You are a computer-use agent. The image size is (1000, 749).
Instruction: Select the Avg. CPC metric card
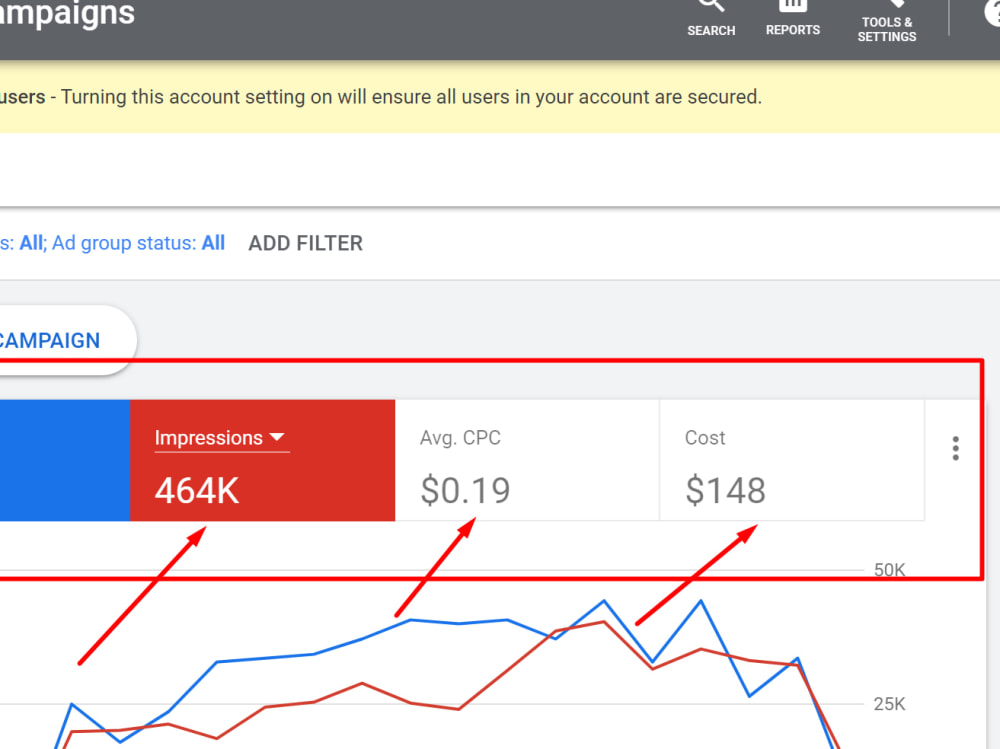tap(527, 460)
